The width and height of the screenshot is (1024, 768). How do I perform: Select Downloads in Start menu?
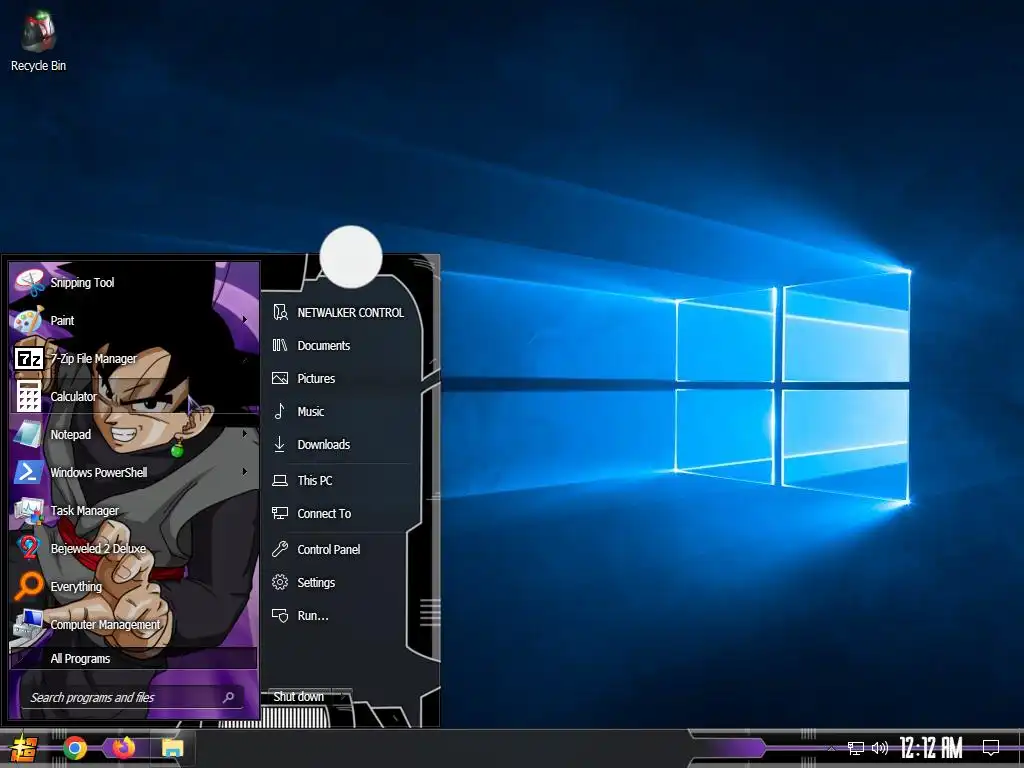323,444
